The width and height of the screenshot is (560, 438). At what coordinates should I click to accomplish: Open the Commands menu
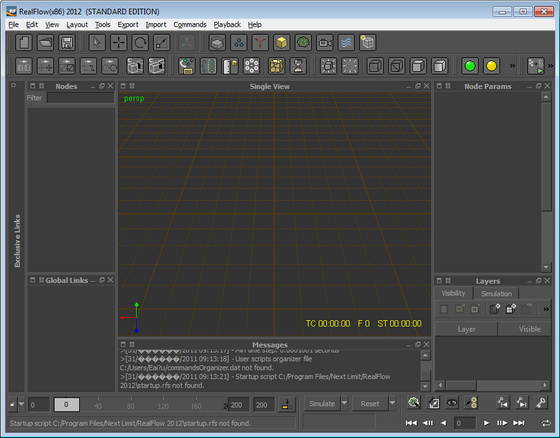pyautogui.click(x=190, y=25)
